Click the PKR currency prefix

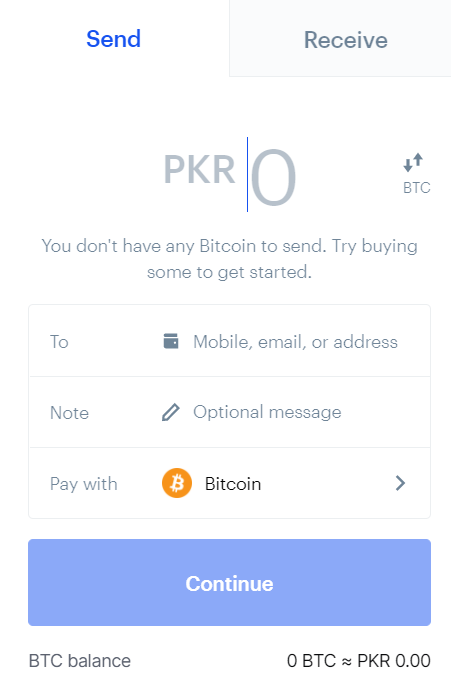[199, 170]
